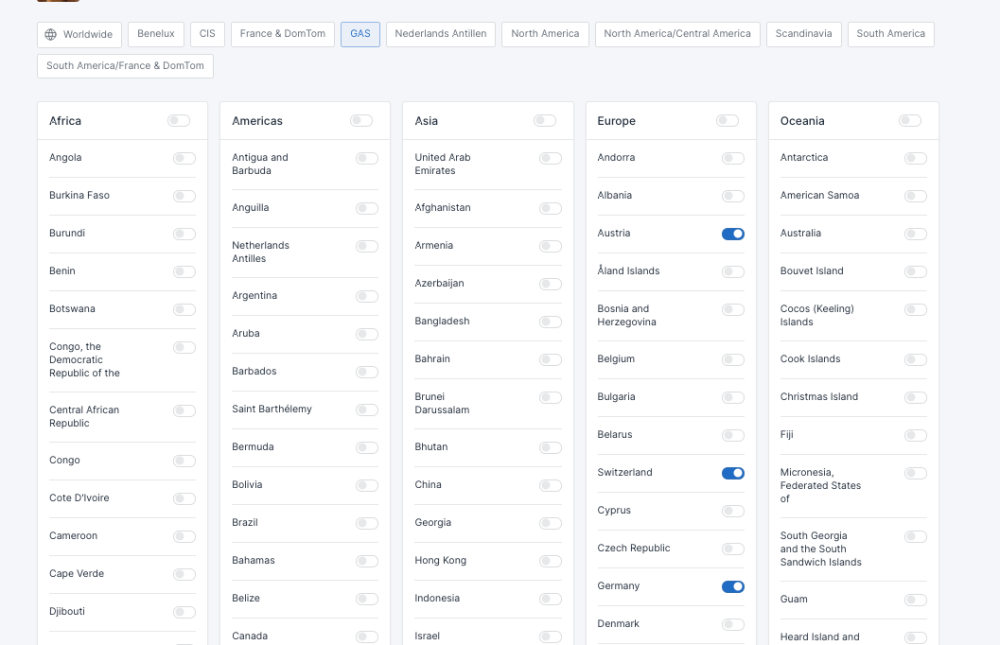Toggle all Americas countries switch
Image resolution: width=1000 pixels, height=645 pixels.
pos(362,121)
